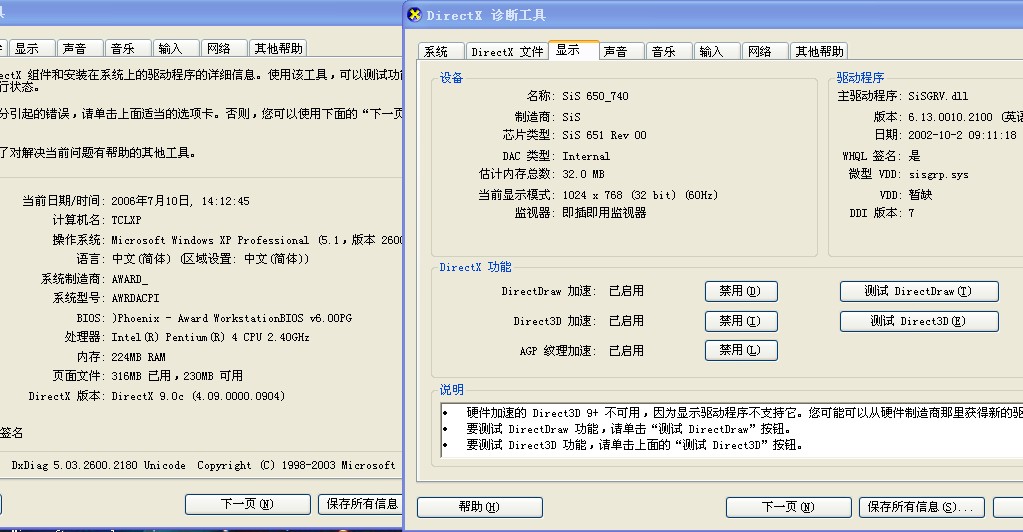1023x532 pixels.
Task: Open 声音 tab in the right window
Action: pyautogui.click(x=622, y=52)
